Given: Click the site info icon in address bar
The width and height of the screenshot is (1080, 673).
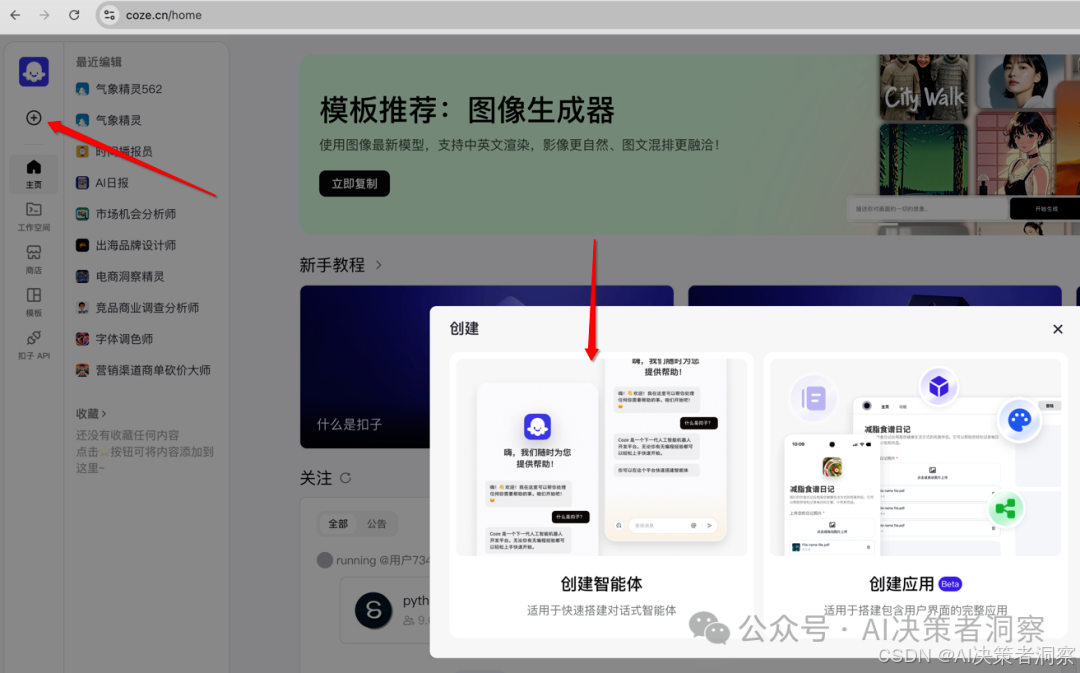Looking at the screenshot, I should coord(110,15).
